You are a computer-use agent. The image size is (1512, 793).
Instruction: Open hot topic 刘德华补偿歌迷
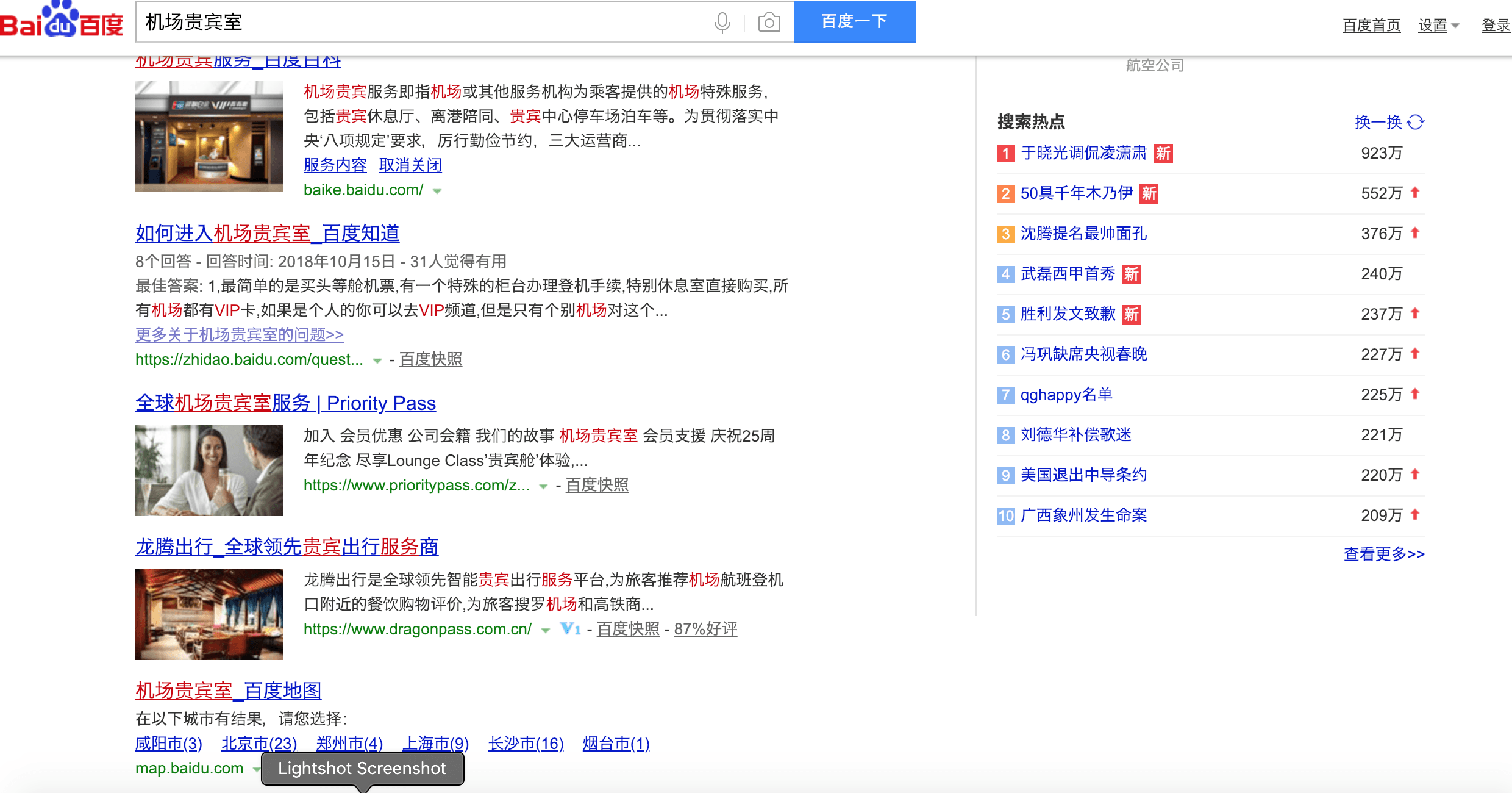1075,434
